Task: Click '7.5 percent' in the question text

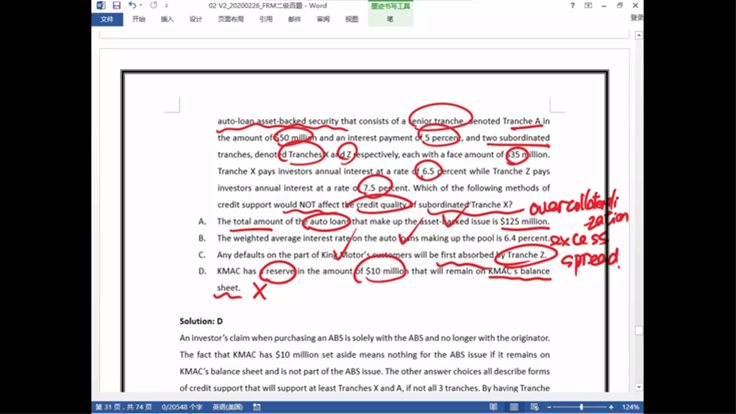Action: pyautogui.click(x=385, y=188)
